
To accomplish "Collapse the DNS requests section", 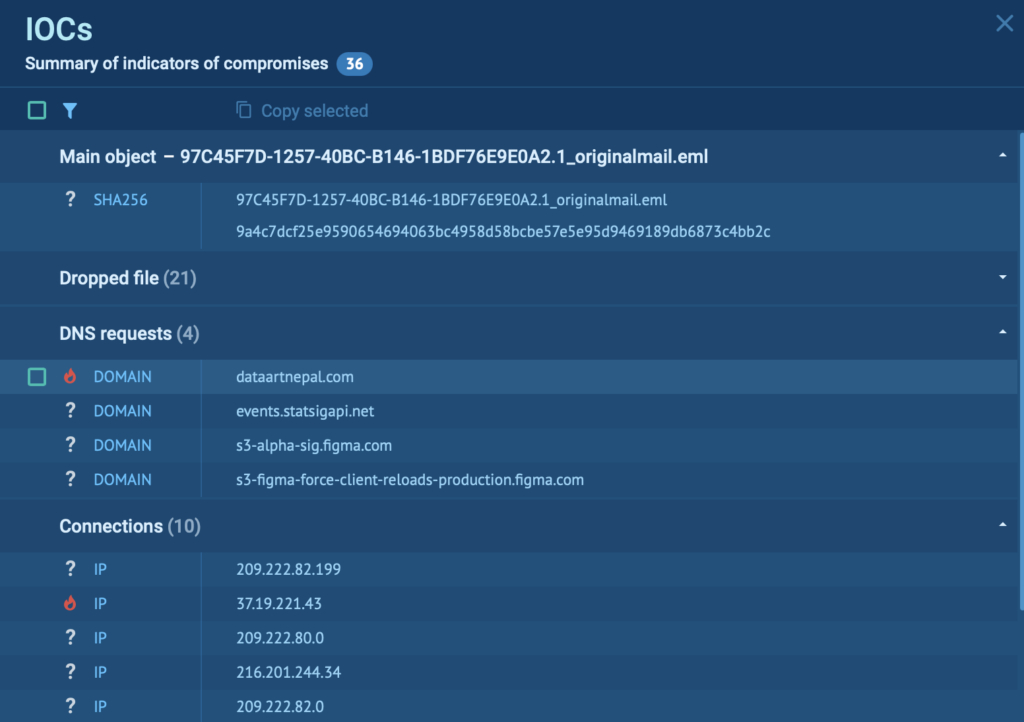I will [1002, 332].
